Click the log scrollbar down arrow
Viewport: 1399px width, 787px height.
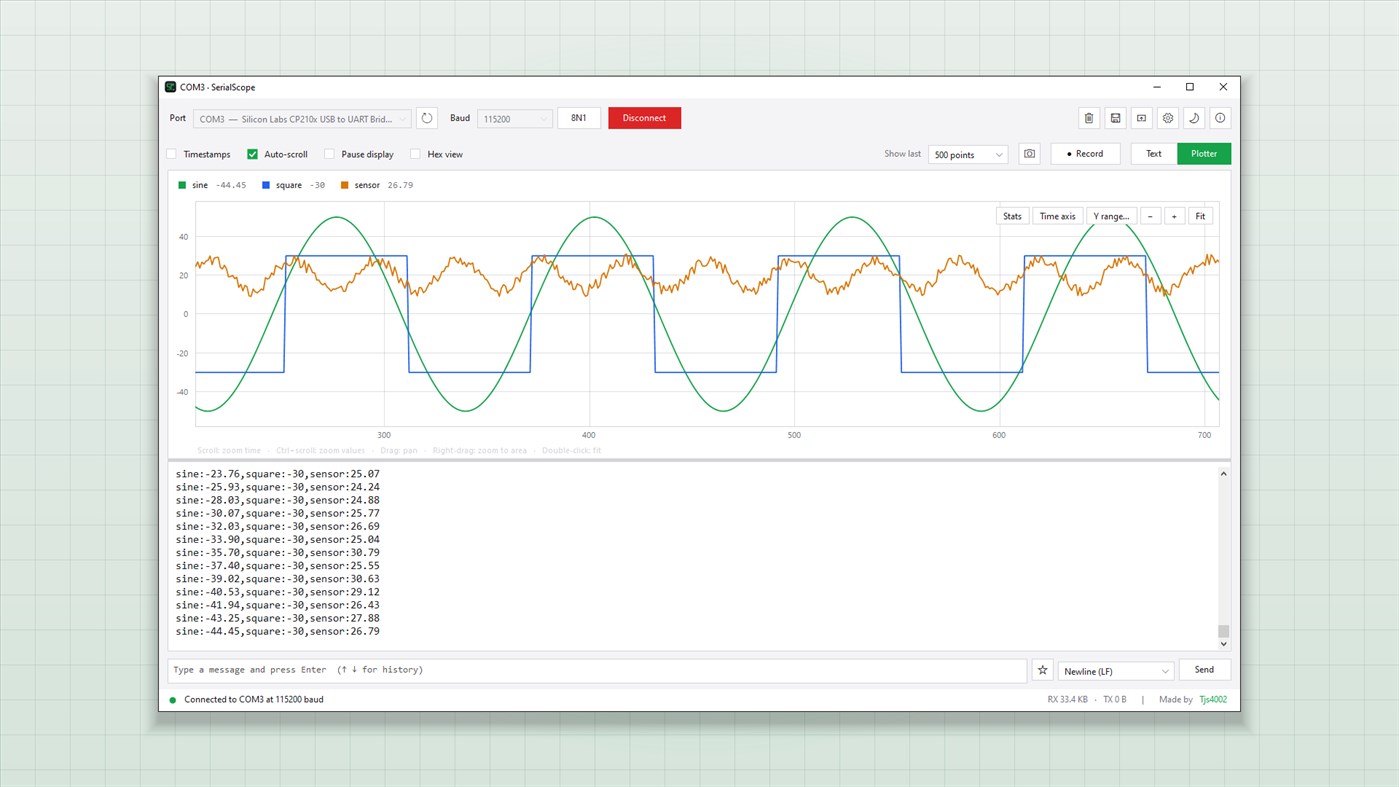(1223, 644)
